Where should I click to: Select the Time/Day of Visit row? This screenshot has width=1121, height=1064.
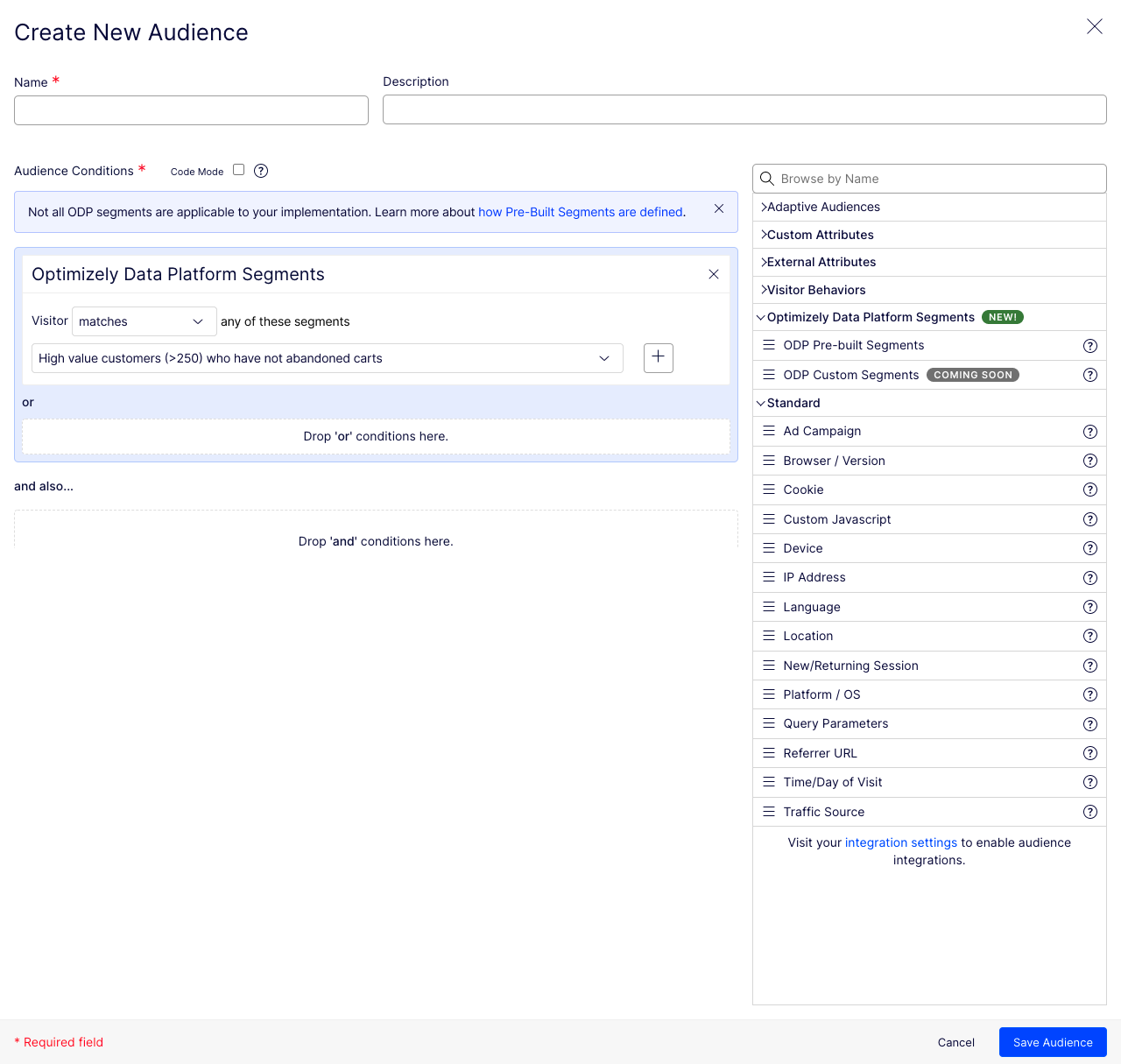pyautogui.click(x=929, y=782)
